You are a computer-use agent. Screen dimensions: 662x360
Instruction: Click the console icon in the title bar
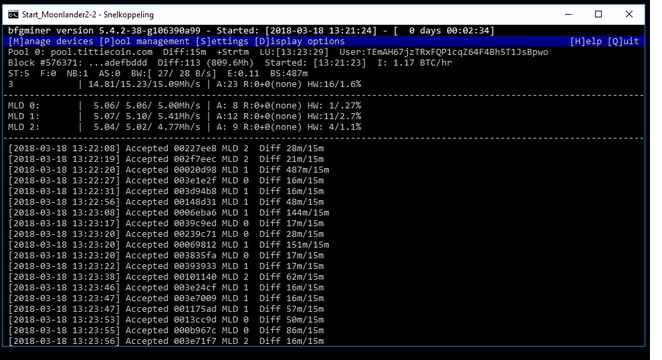coord(13,15)
